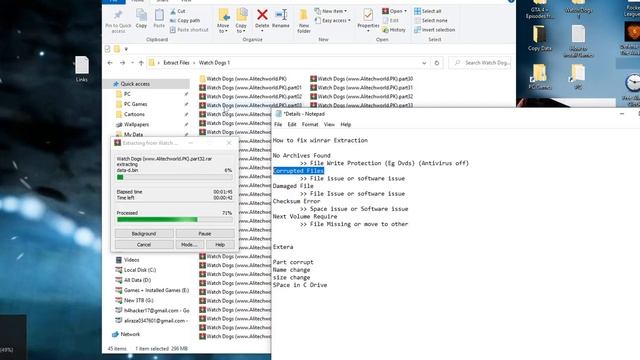
Task: Expand the Easy access dropdown
Action: coord(333,20)
